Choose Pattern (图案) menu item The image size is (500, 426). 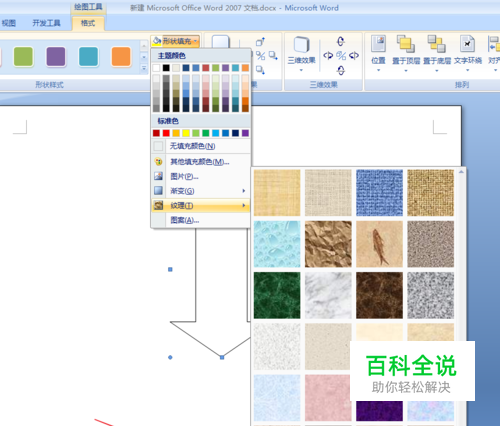pos(201,220)
